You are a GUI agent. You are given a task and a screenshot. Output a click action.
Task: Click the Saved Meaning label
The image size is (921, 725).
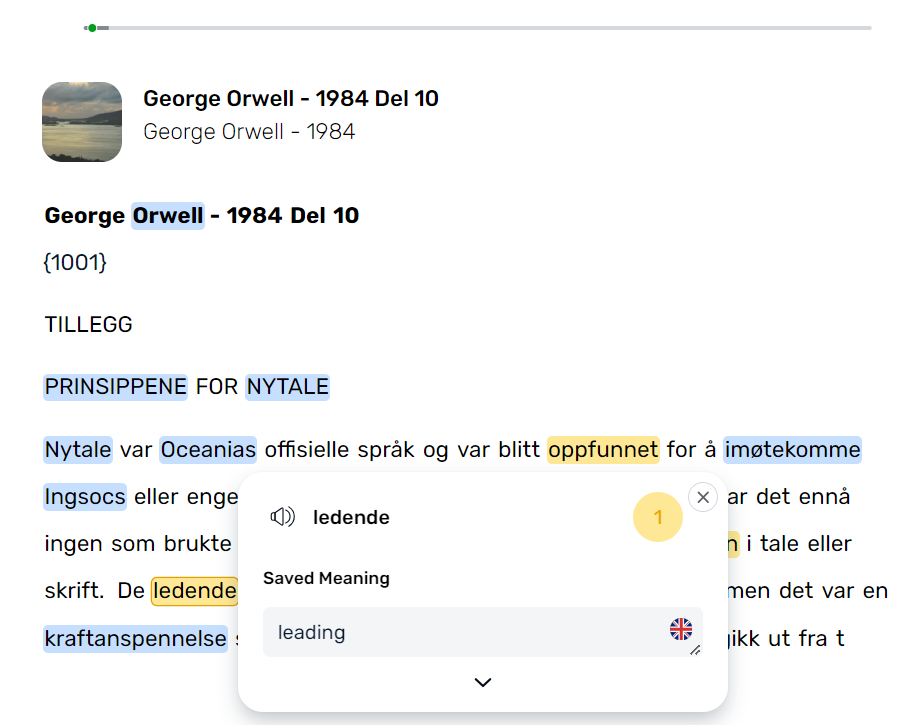327,578
